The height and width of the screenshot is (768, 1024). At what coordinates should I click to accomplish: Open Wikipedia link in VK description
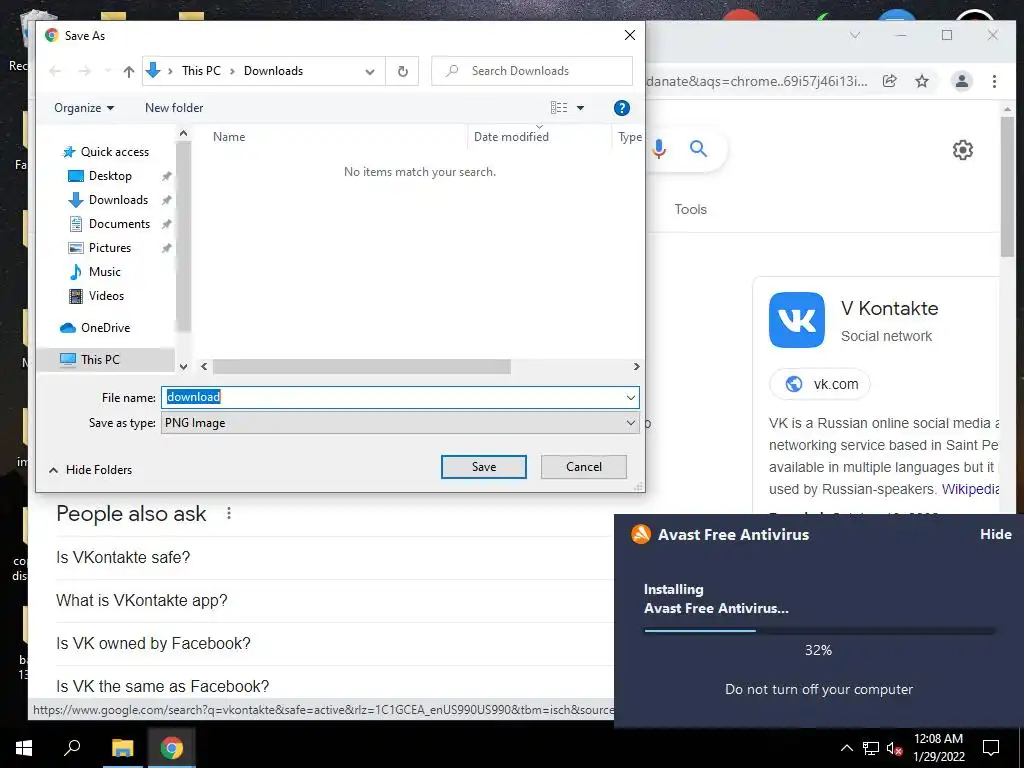(970, 489)
